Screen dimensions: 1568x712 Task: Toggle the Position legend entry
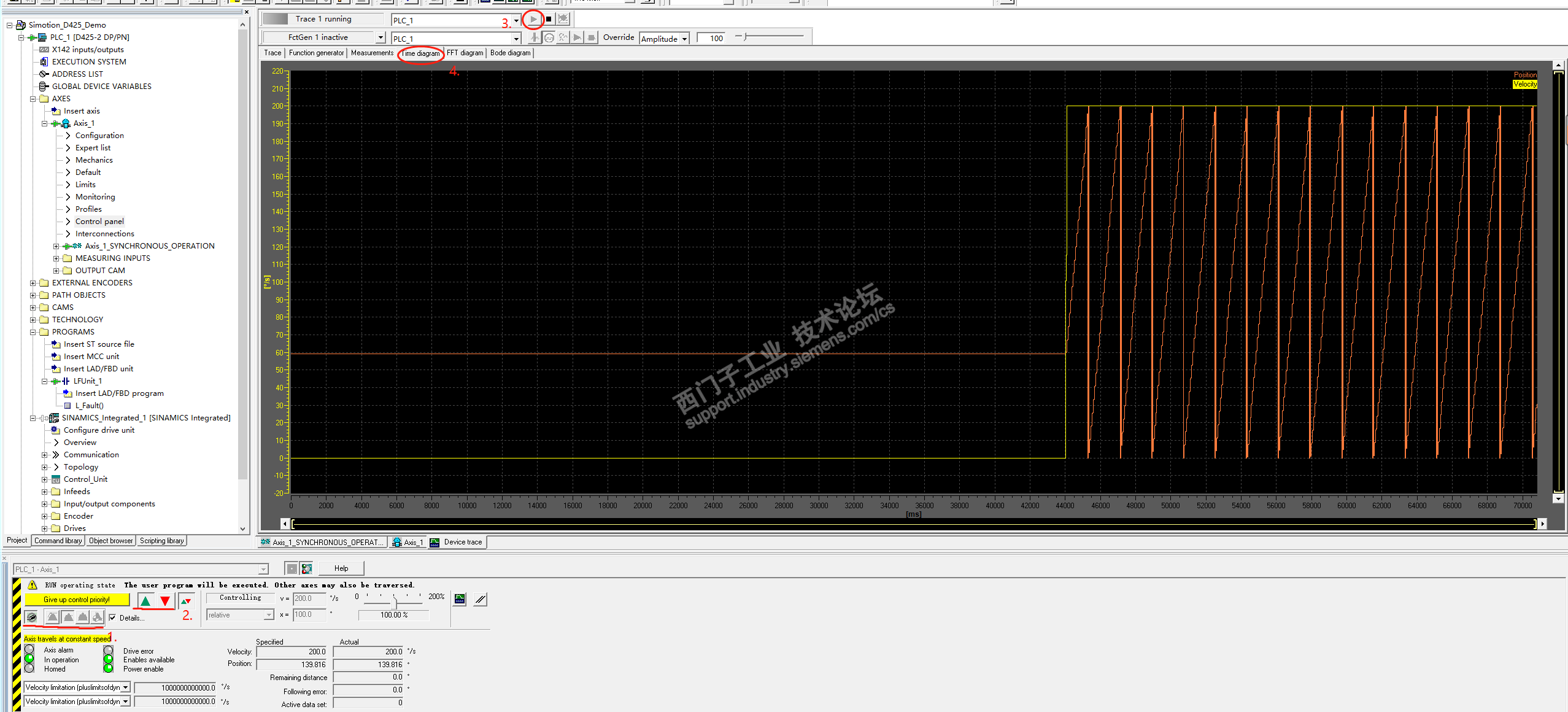tap(1524, 75)
